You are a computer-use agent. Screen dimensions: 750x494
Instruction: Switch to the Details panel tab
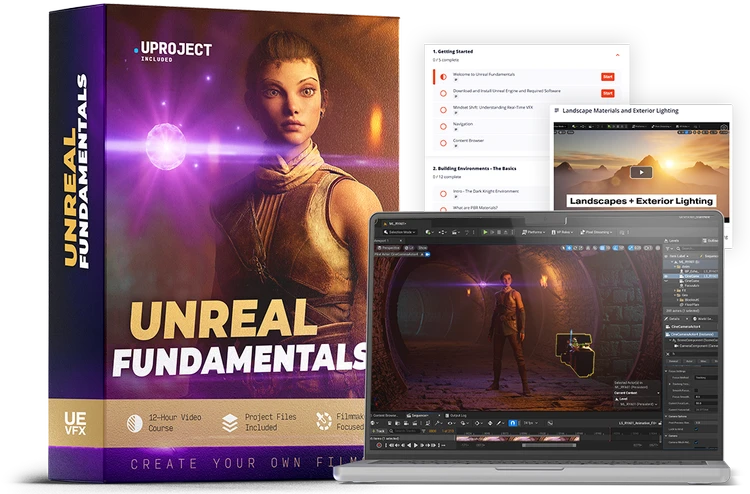click(x=674, y=318)
